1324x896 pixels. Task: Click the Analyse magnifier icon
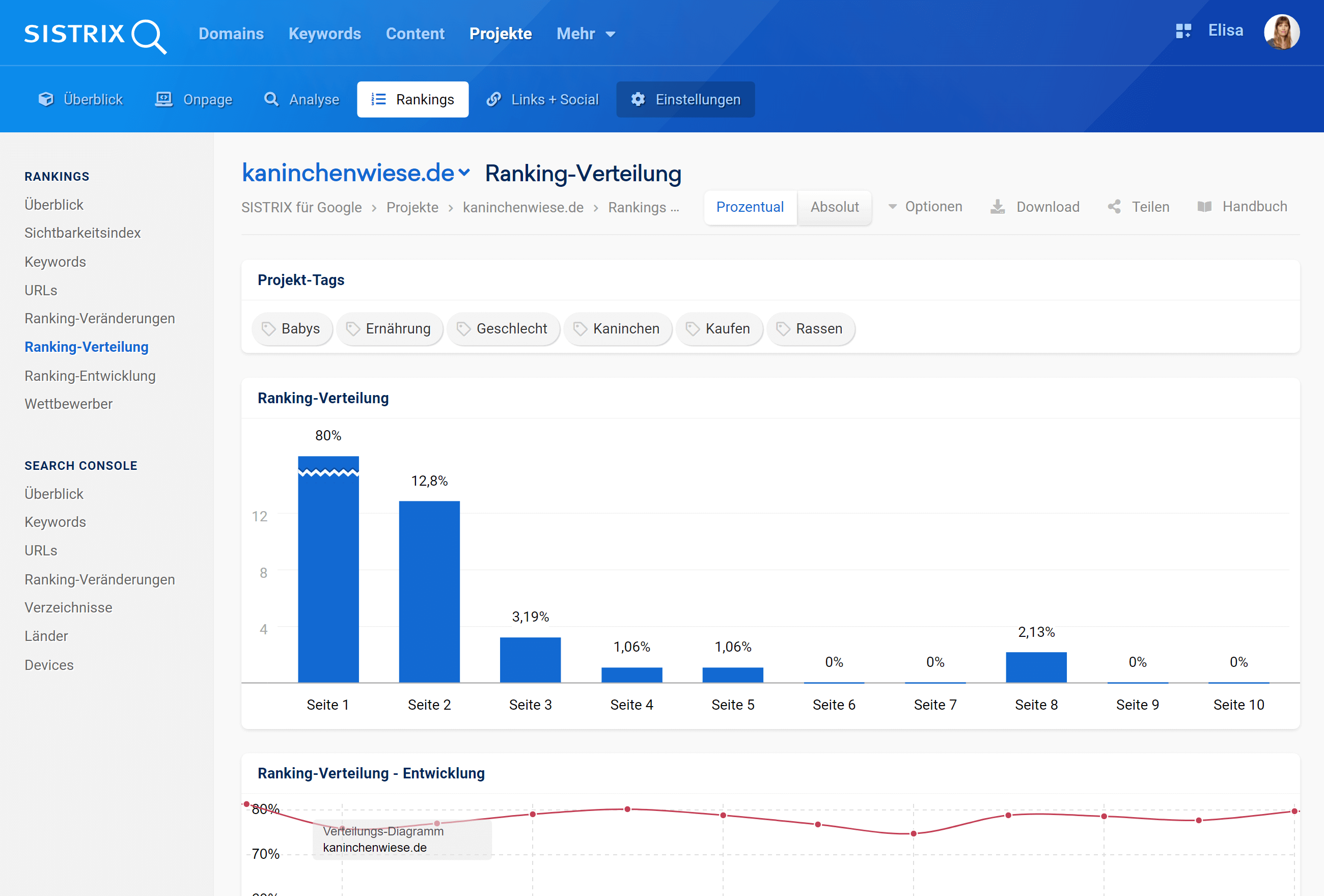[271, 99]
